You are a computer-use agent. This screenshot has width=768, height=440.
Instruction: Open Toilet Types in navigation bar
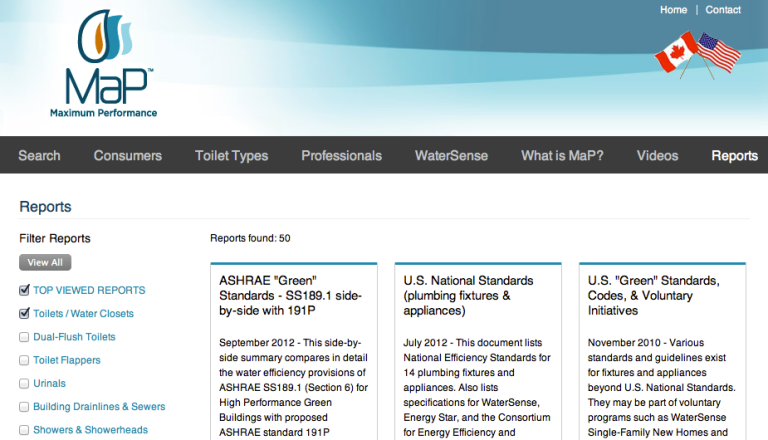[x=231, y=156]
